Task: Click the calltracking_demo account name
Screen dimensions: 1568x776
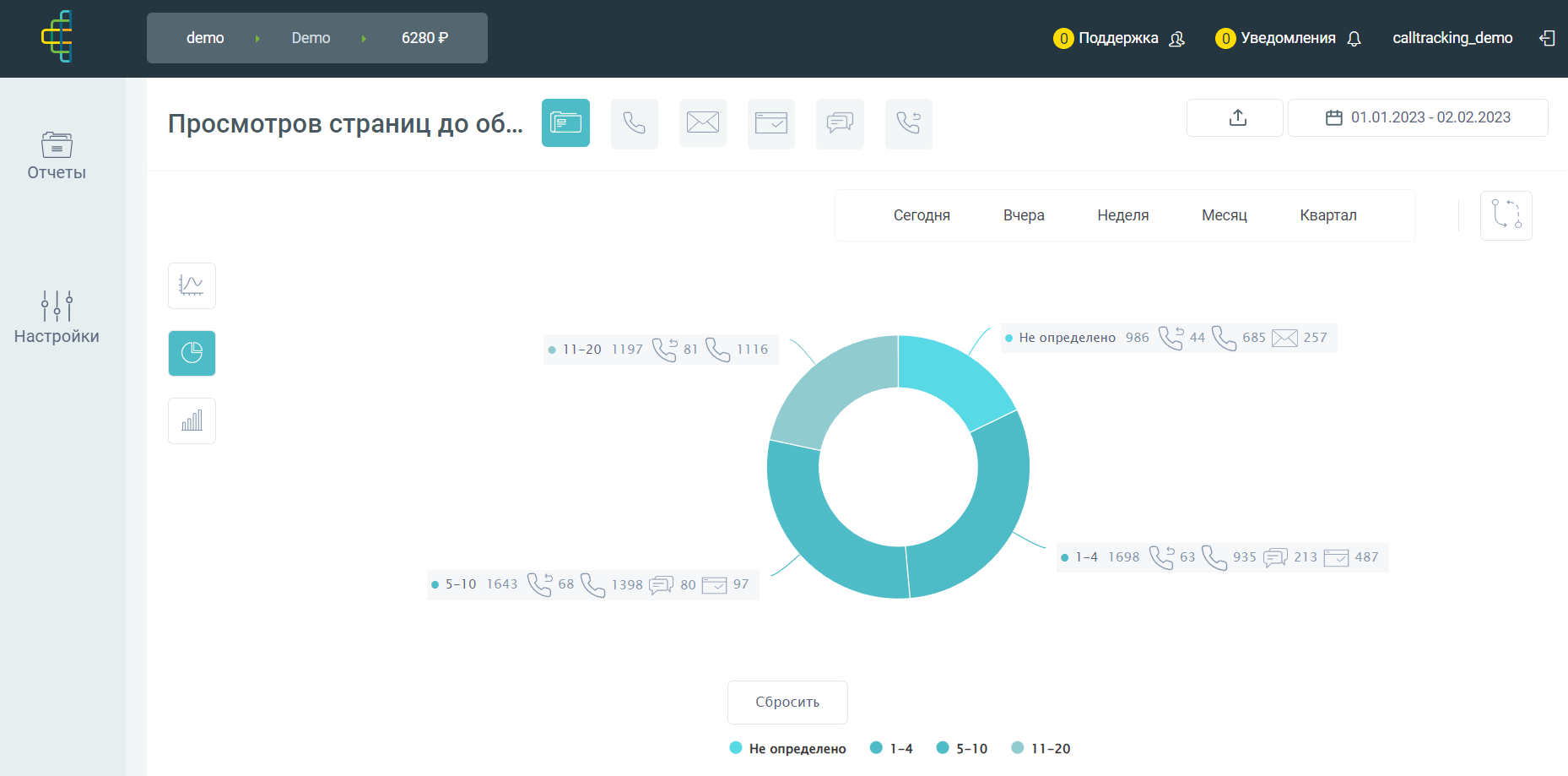Action: [x=1452, y=38]
